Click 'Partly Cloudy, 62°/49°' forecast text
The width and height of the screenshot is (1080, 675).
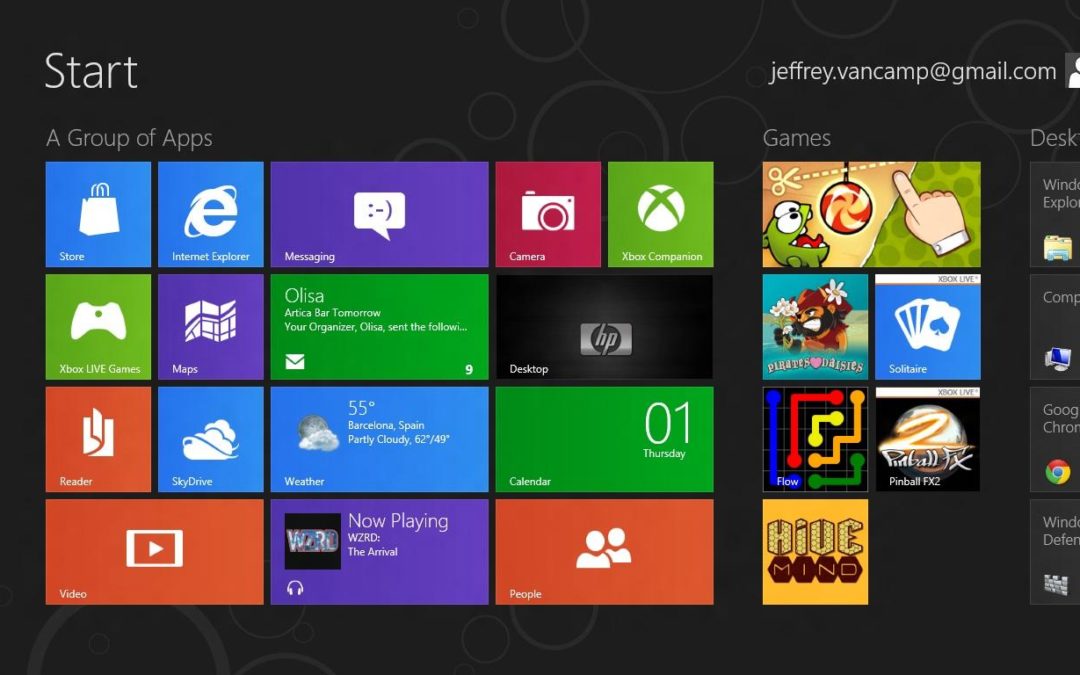coord(398,439)
